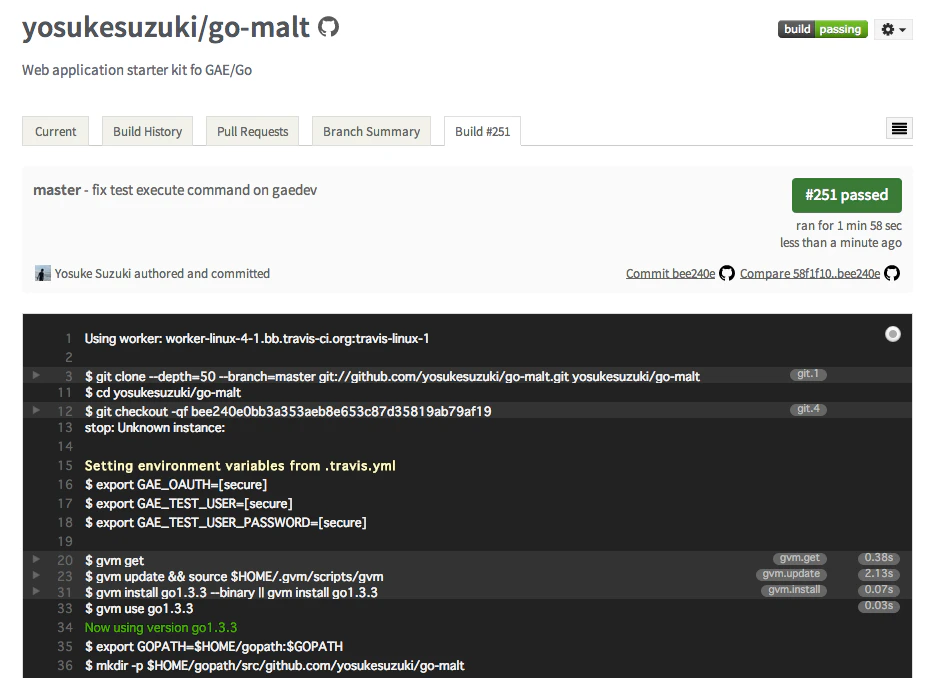Click the hamburger list icon beside tabs
This screenshot has height=678, width=926.
tap(899, 128)
